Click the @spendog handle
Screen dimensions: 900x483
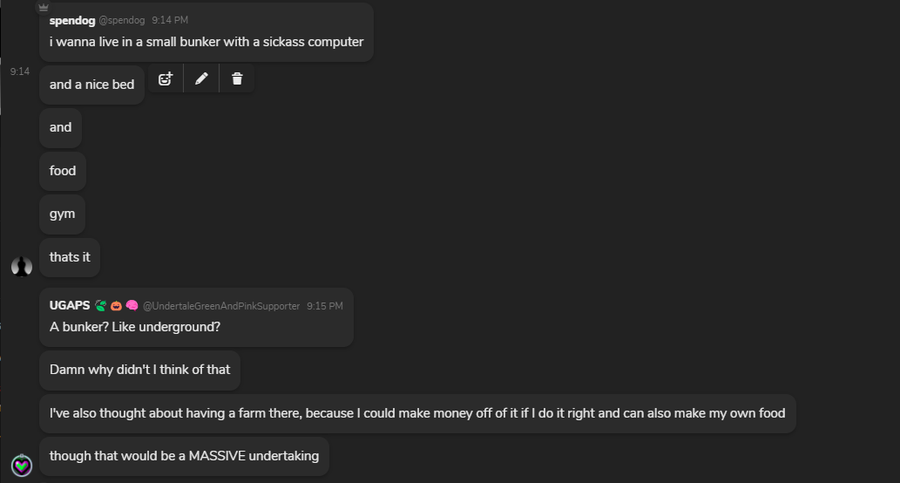120,20
